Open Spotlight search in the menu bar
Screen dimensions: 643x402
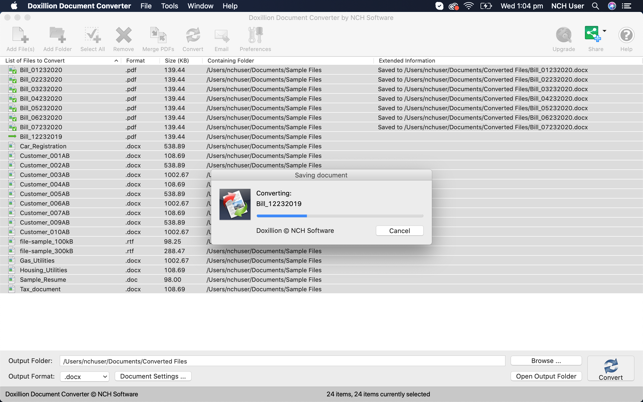[x=595, y=6]
